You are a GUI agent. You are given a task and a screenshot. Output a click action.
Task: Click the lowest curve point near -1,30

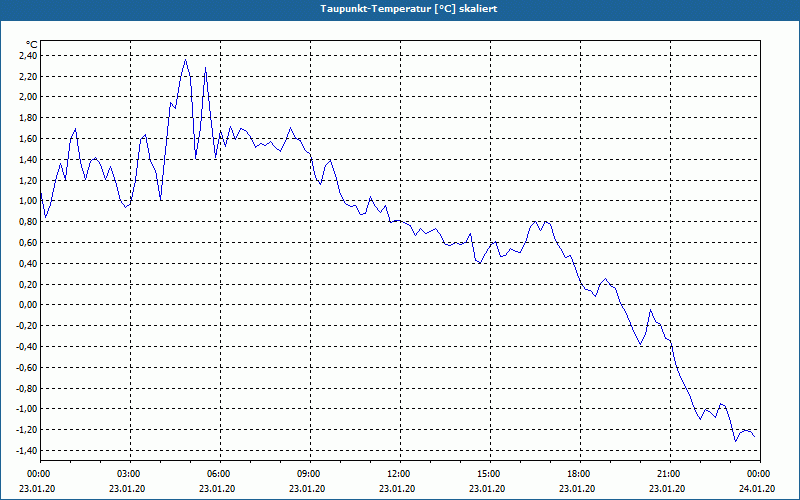(735, 441)
